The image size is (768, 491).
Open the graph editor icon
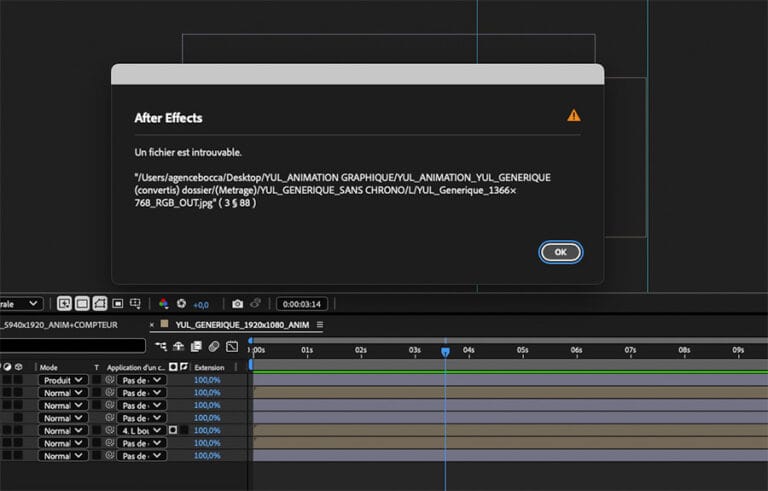pyautogui.click(x=232, y=346)
